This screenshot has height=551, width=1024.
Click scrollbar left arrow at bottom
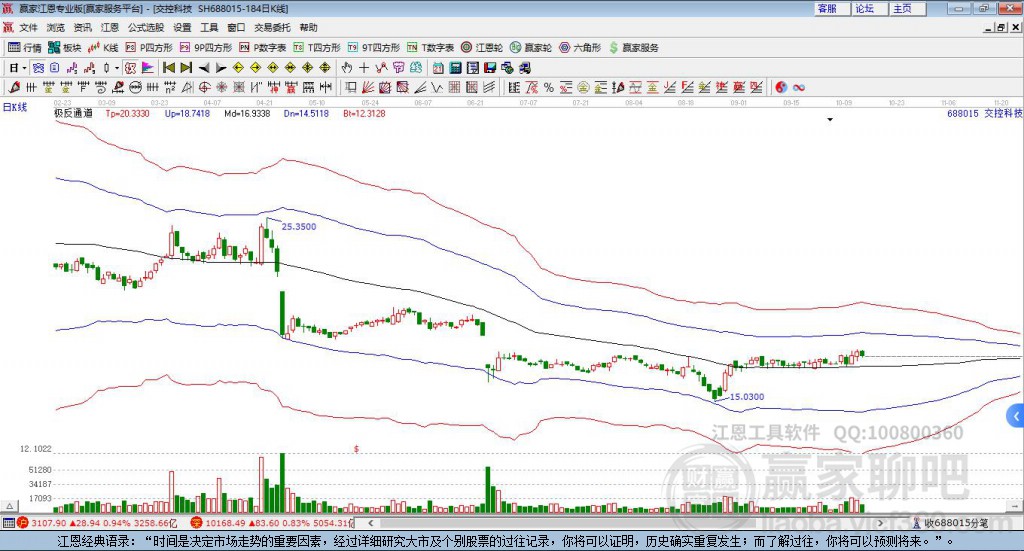(x=371, y=523)
